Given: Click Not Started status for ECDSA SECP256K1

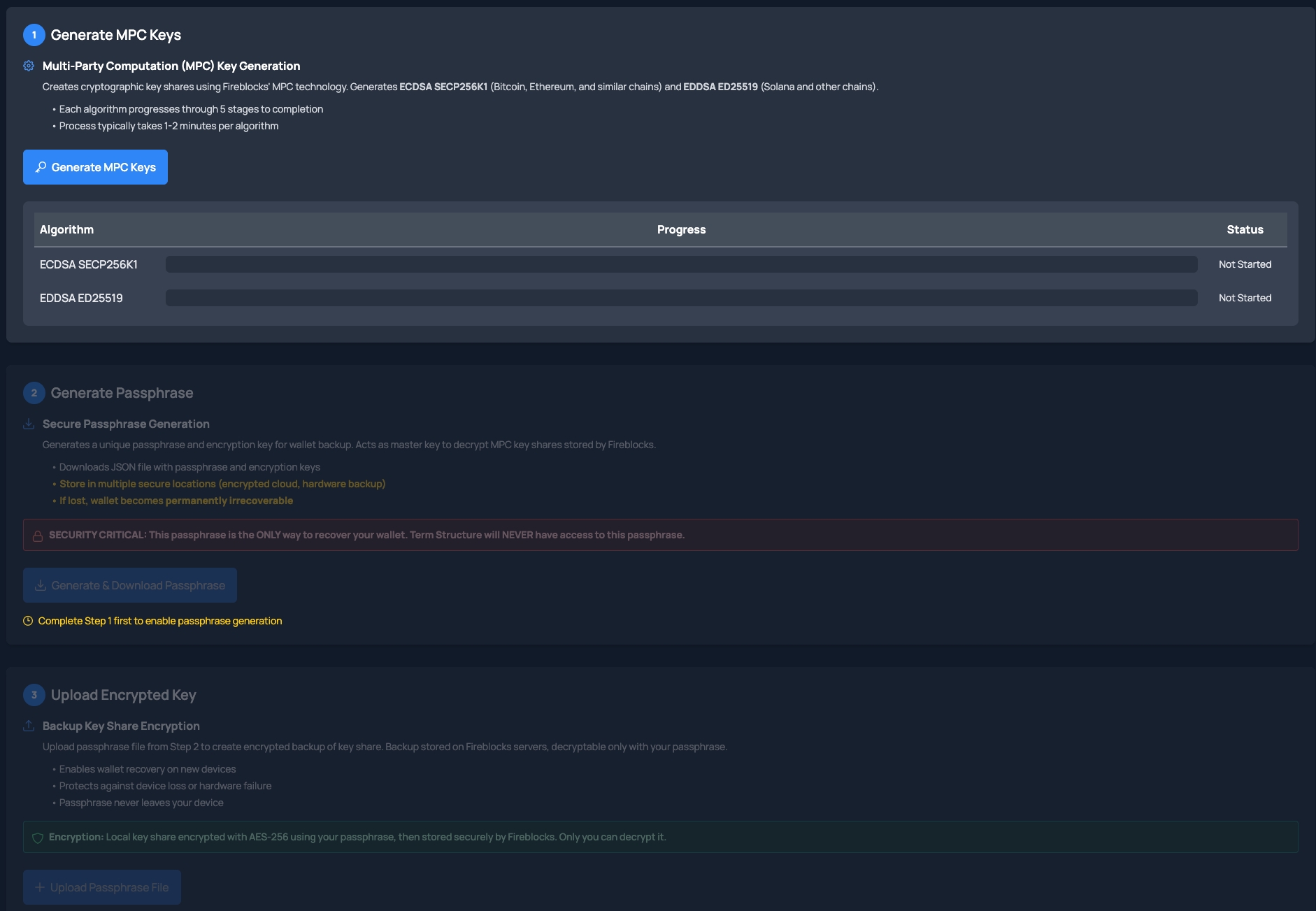Looking at the screenshot, I should pos(1245,264).
